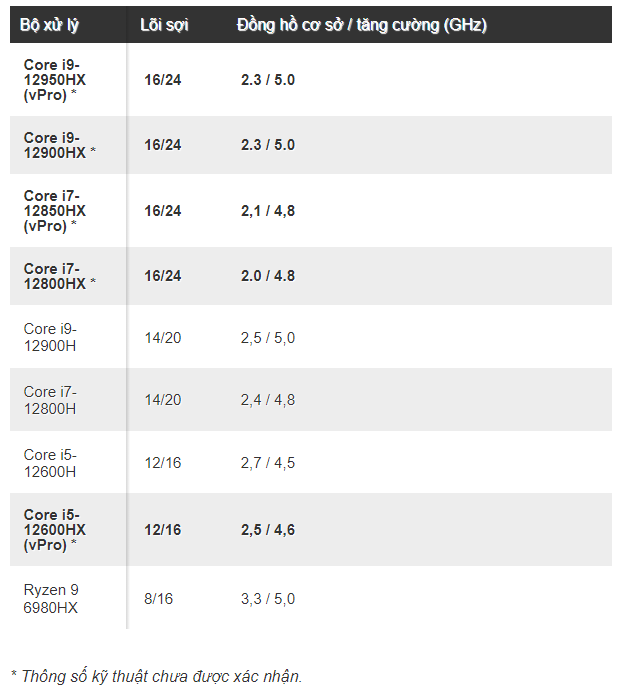The width and height of the screenshot is (622, 696).
Task: Click the footnote 'Thông số kỹ thuật chưa được xác nhận'
Action: click(161, 676)
